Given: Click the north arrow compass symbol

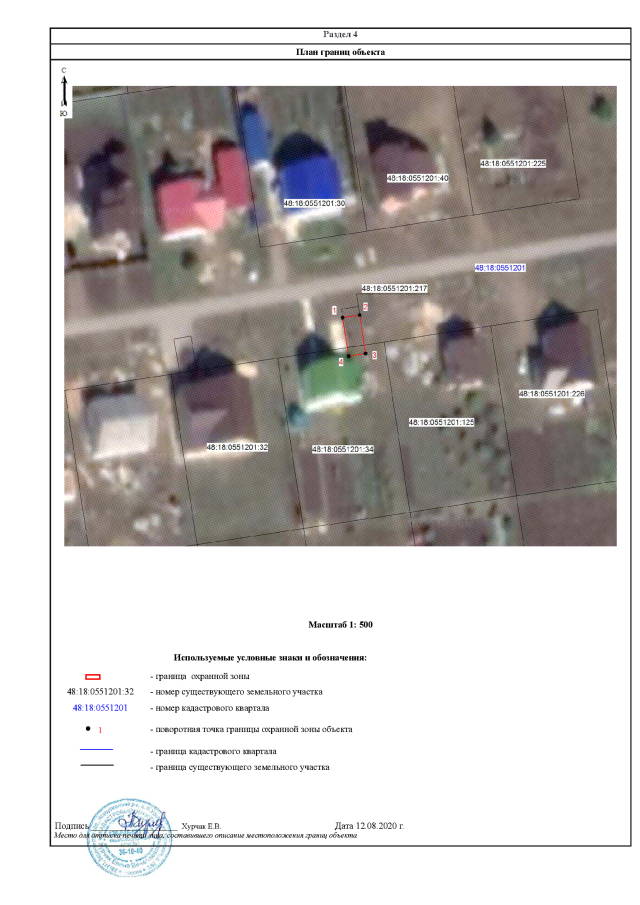Looking at the screenshot, I should point(64,93).
